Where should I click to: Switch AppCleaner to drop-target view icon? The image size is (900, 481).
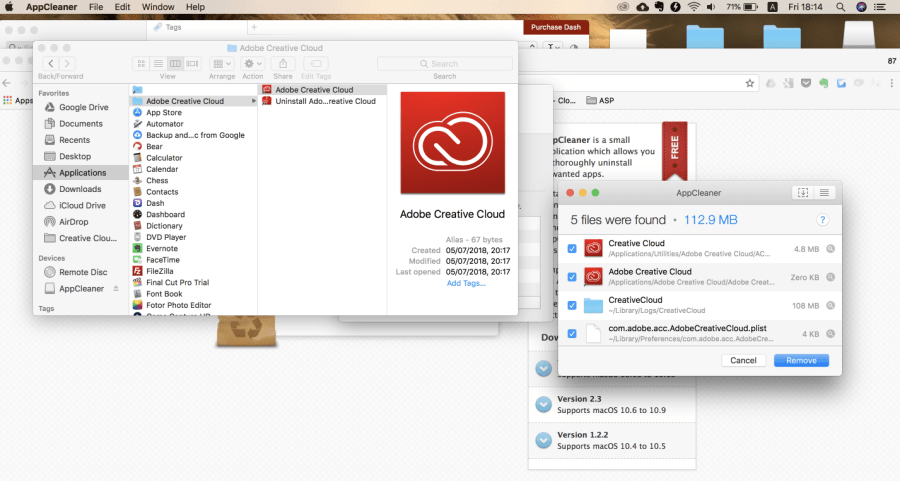coord(802,193)
